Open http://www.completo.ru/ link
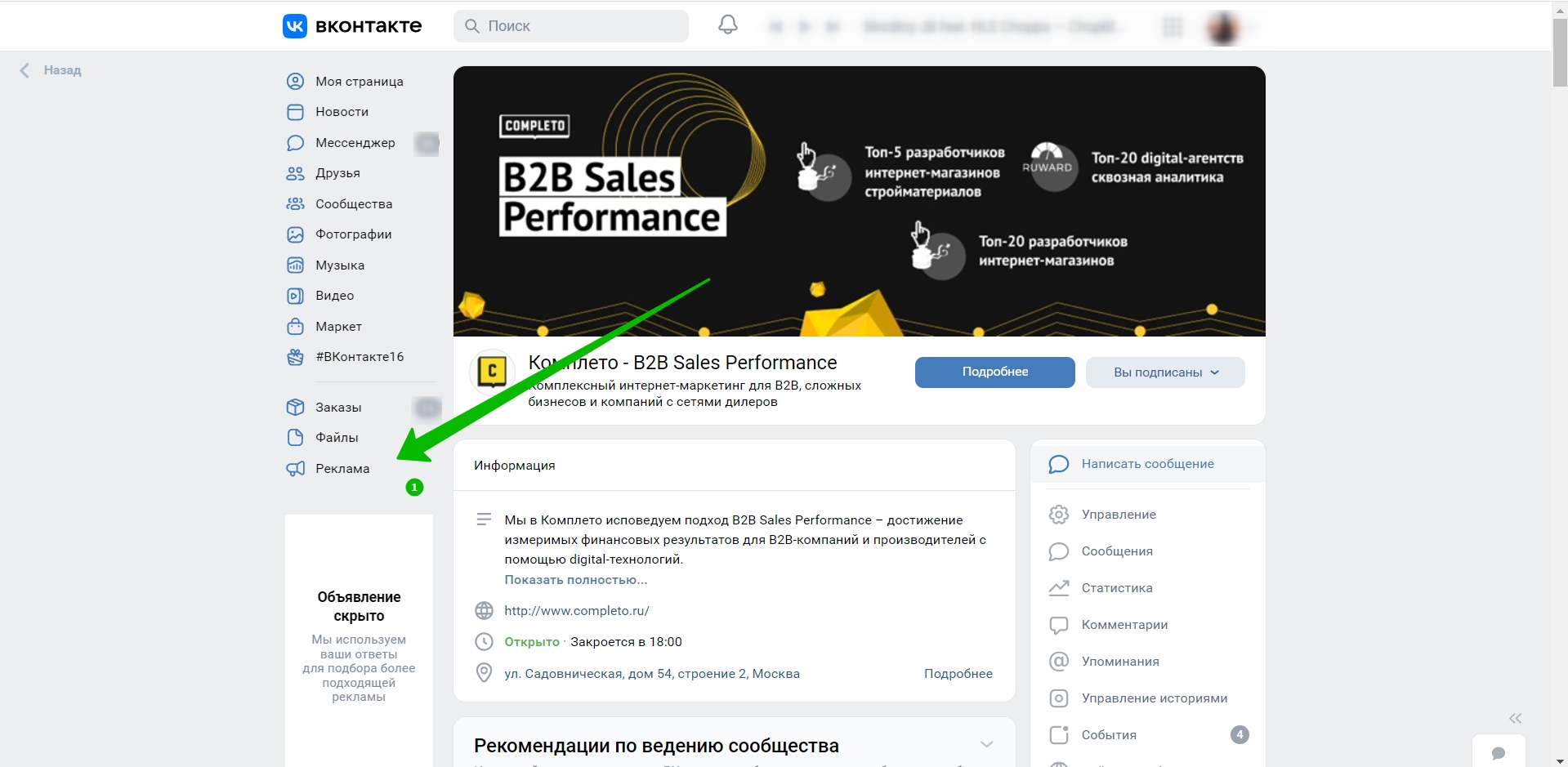This screenshot has width=1568, height=767. pos(577,611)
